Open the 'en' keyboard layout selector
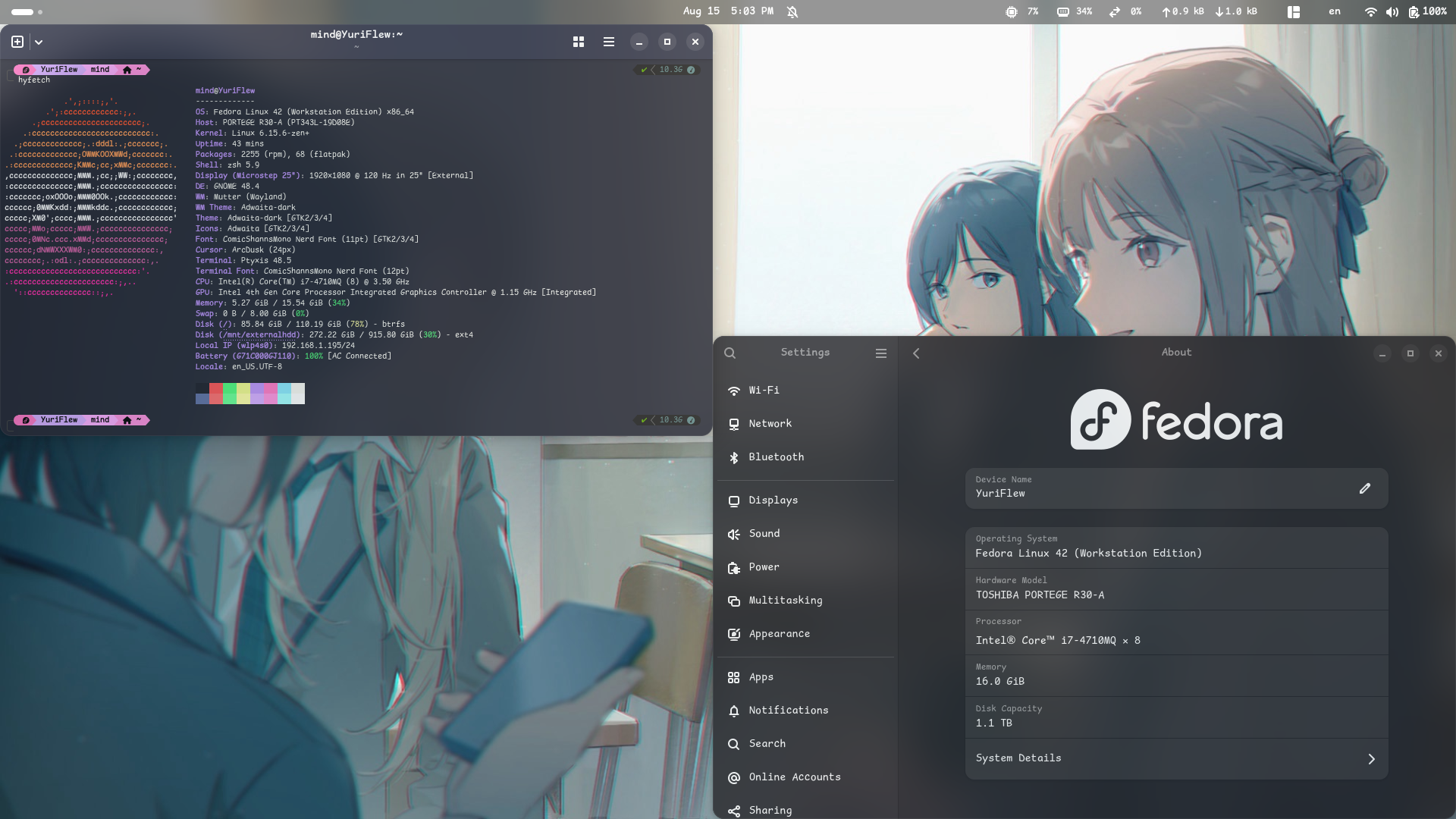The width and height of the screenshot is (1456, 819). pos(1333,11)
